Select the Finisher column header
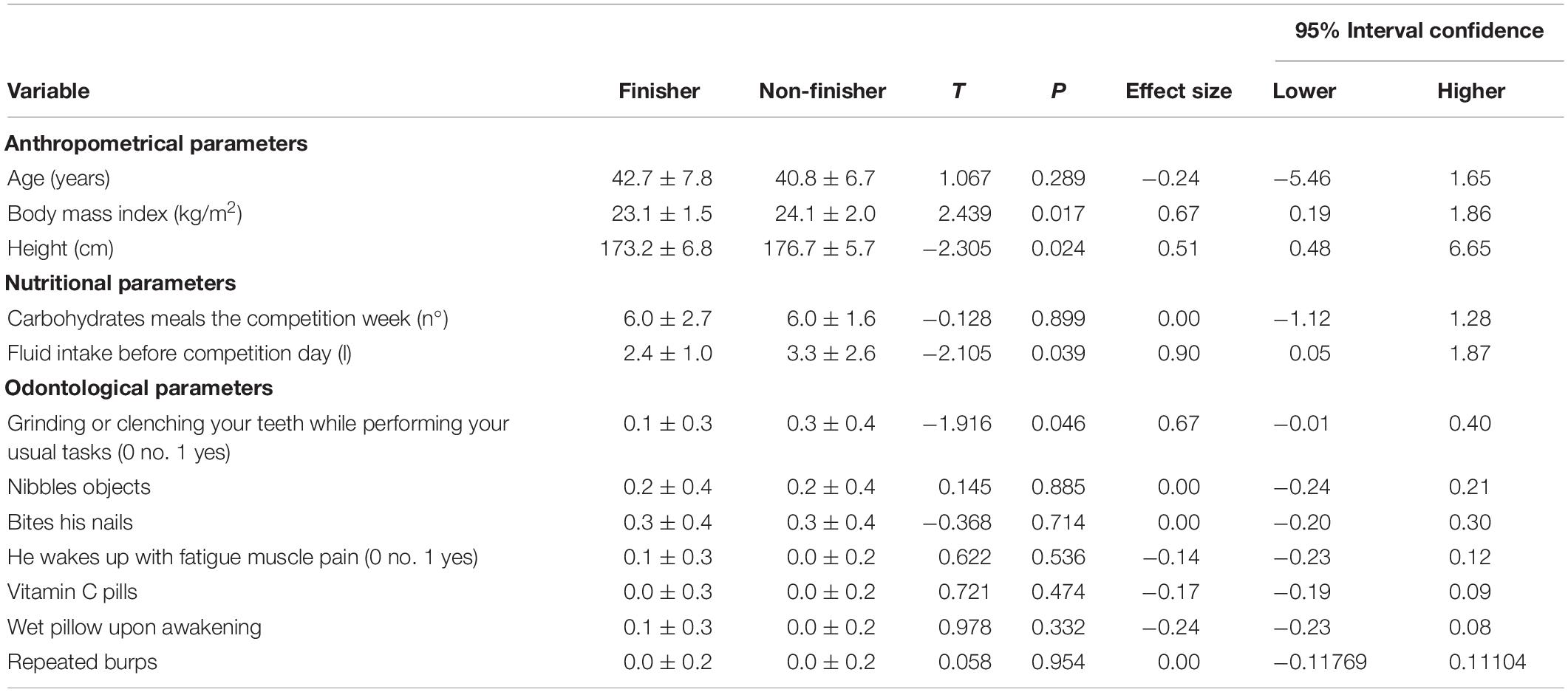 pos(659,91)
